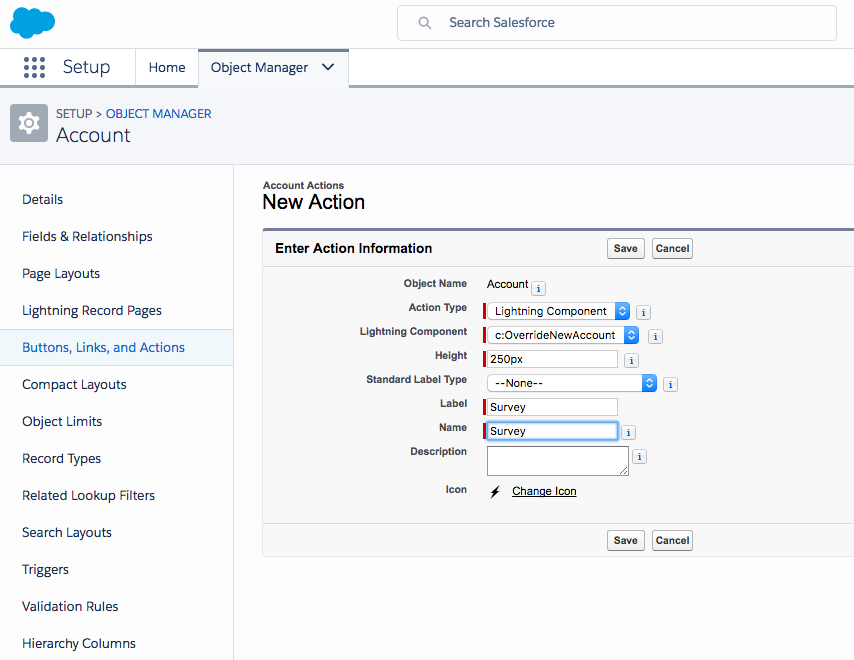Viewport: 854px width, 660px height.
Task: Show info tooltip for Height field
Action: point(631,360)
